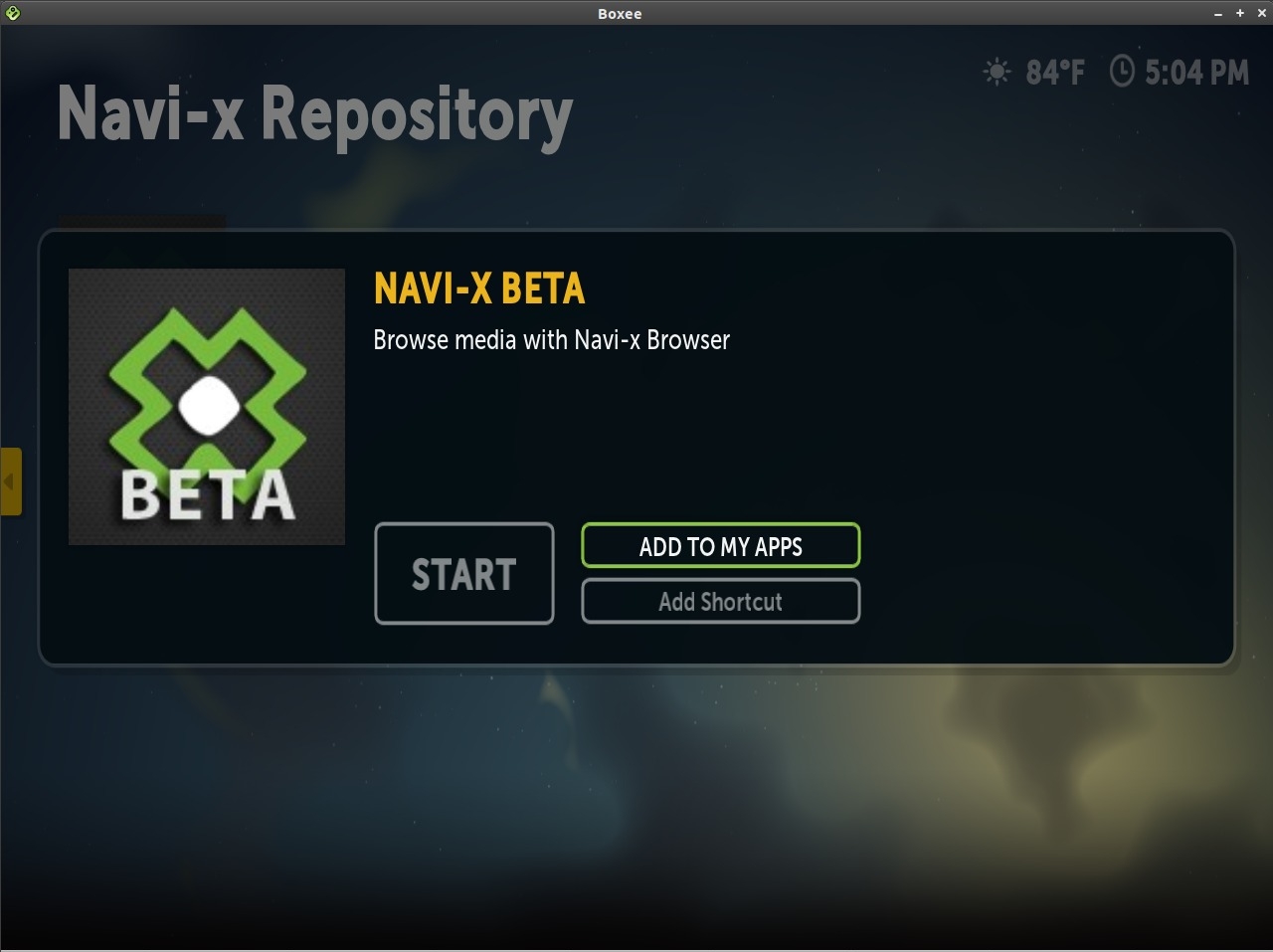
Task: Launch Navi-X with the START button
Action: click(x=463, y=574)
